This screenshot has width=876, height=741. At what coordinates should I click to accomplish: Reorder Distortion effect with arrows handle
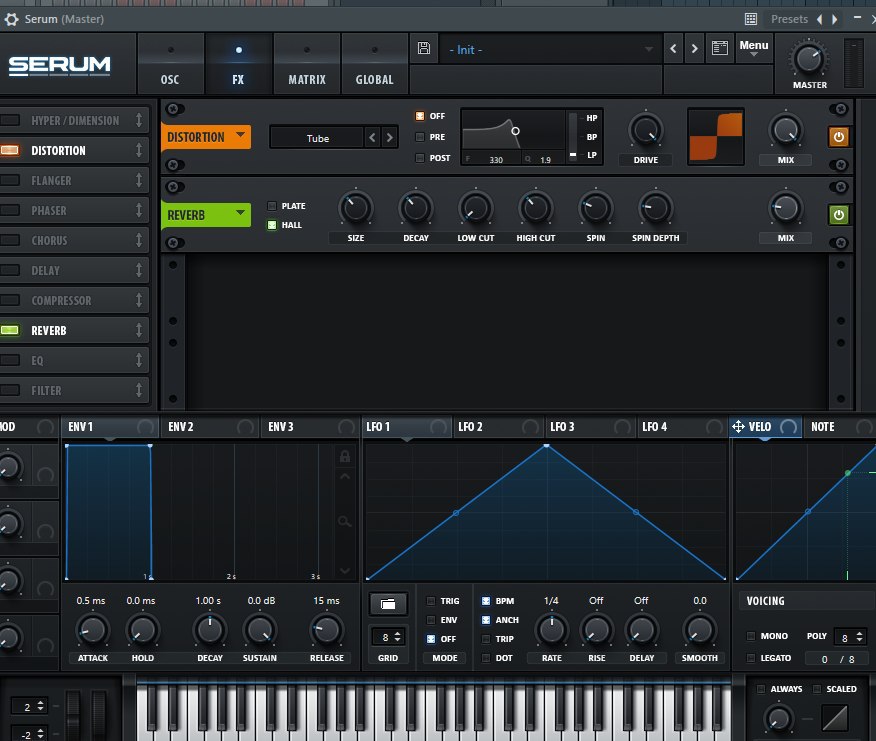point(139,150)
